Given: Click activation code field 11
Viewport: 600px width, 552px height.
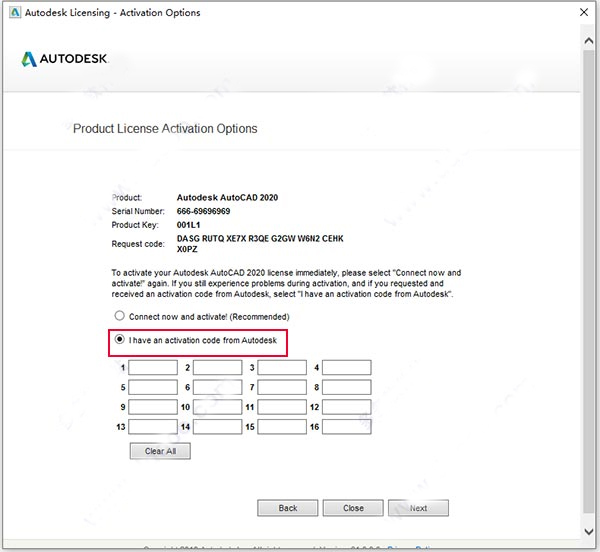Looking at the screenshot, I should point(282,407).
